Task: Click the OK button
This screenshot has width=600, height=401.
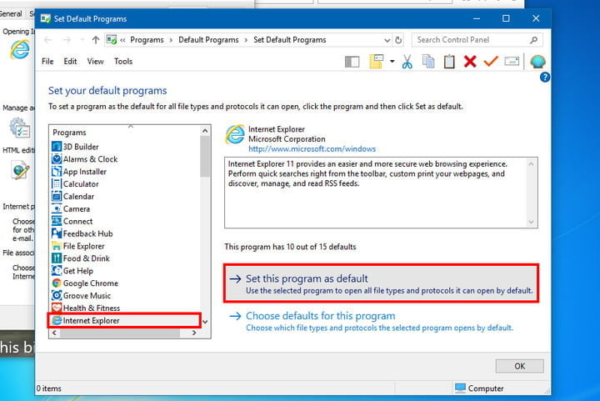Action: pos(519,366)
